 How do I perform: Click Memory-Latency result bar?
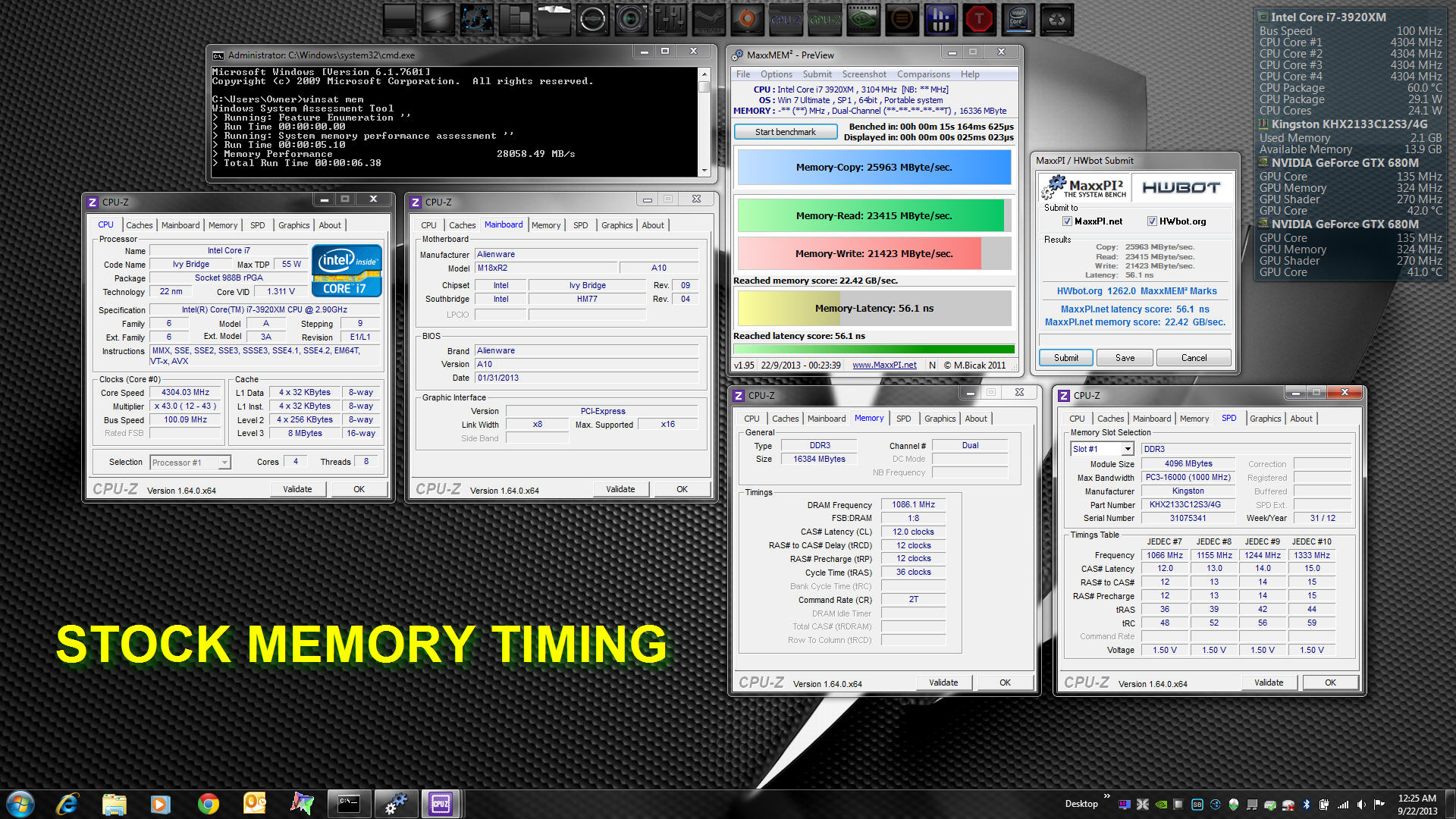pyautogui.click(x=874, y=308)
